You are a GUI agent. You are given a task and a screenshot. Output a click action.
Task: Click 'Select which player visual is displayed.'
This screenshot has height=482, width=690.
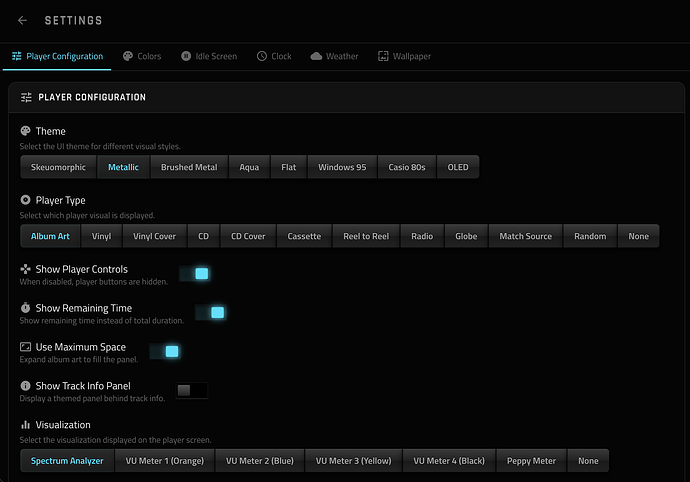tap(87, 215)
